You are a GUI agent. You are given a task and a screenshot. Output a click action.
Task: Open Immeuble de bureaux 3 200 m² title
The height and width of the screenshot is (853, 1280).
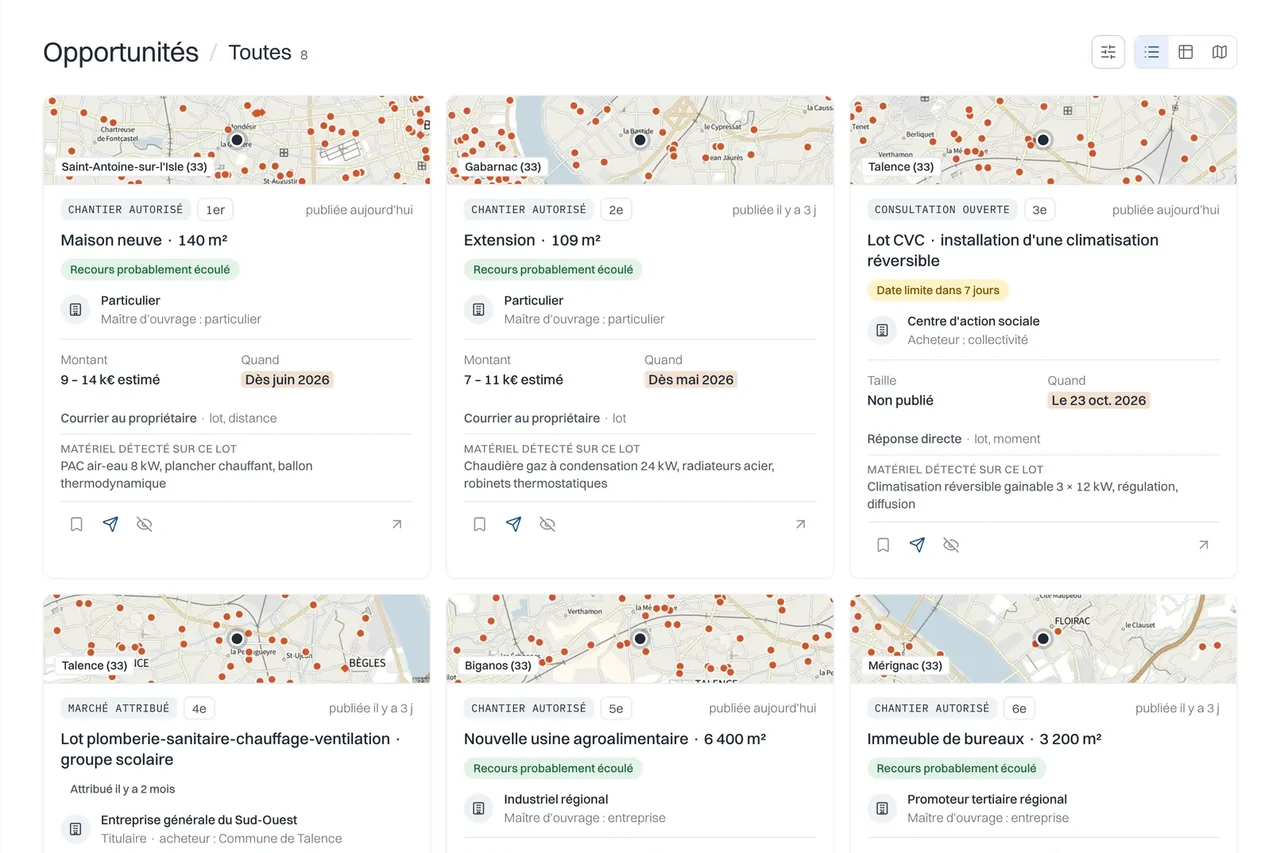[x=984, y=739]
